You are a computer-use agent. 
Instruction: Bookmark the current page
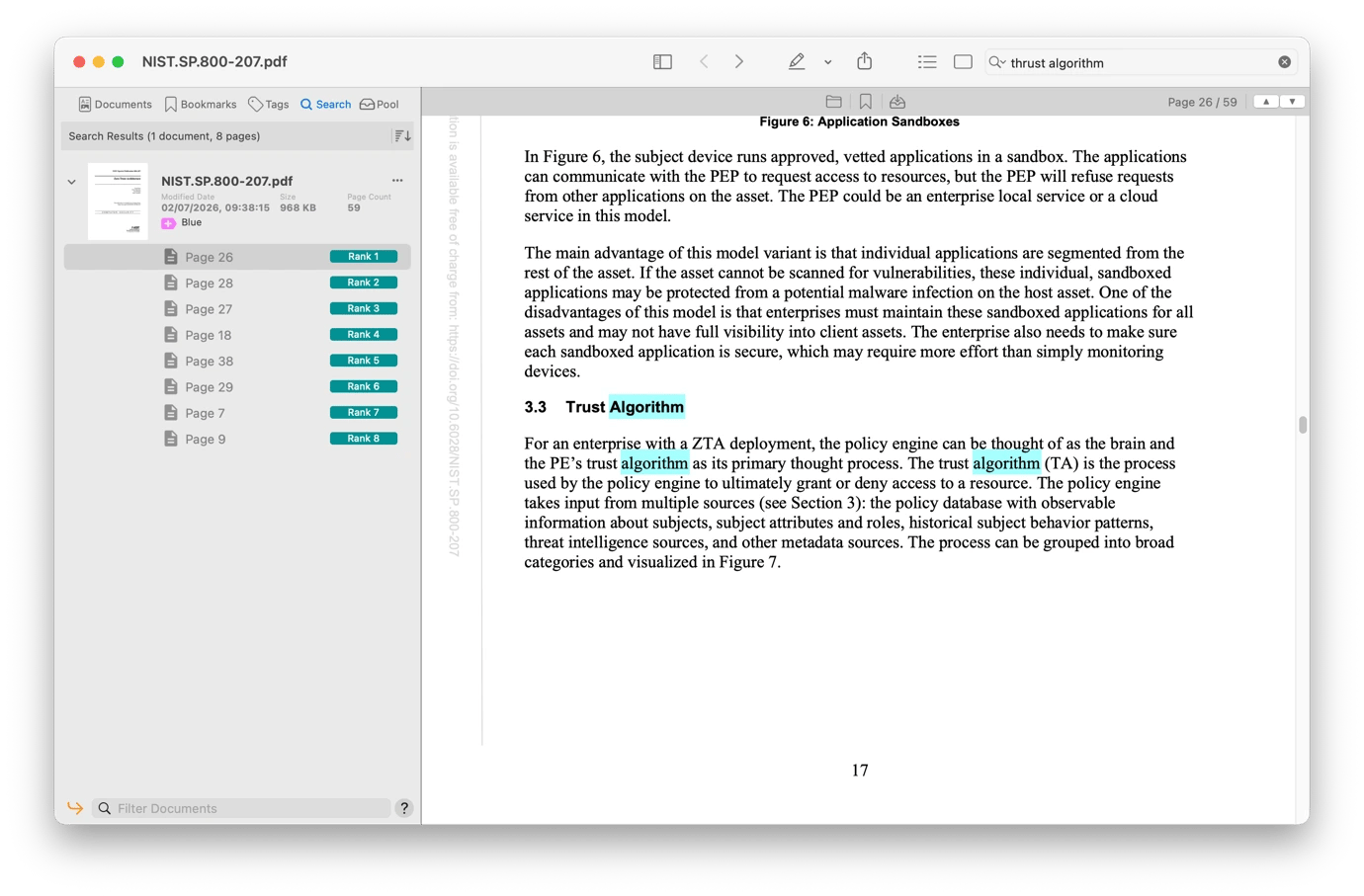coord(866,102)
